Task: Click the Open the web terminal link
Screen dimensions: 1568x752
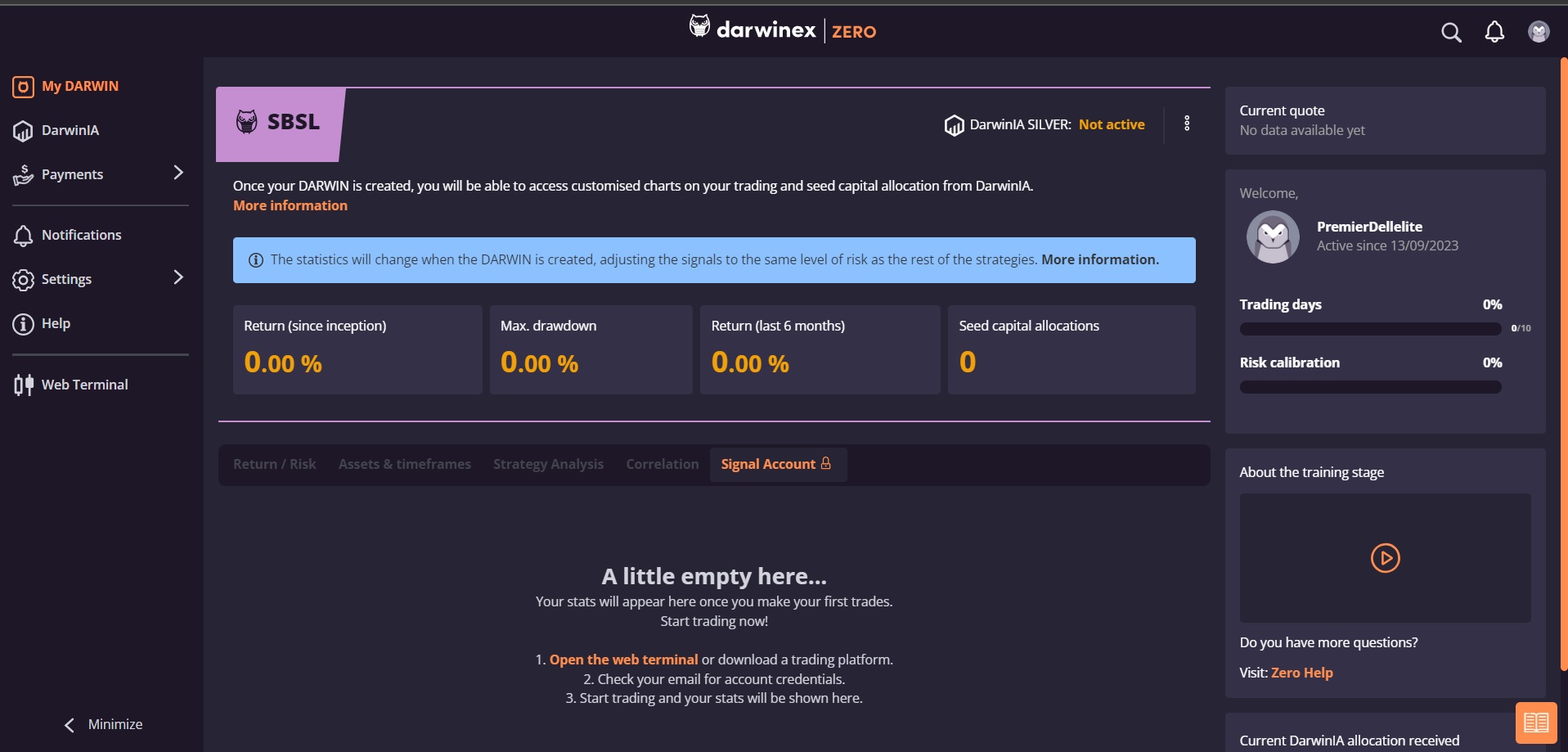Action: 623,660
